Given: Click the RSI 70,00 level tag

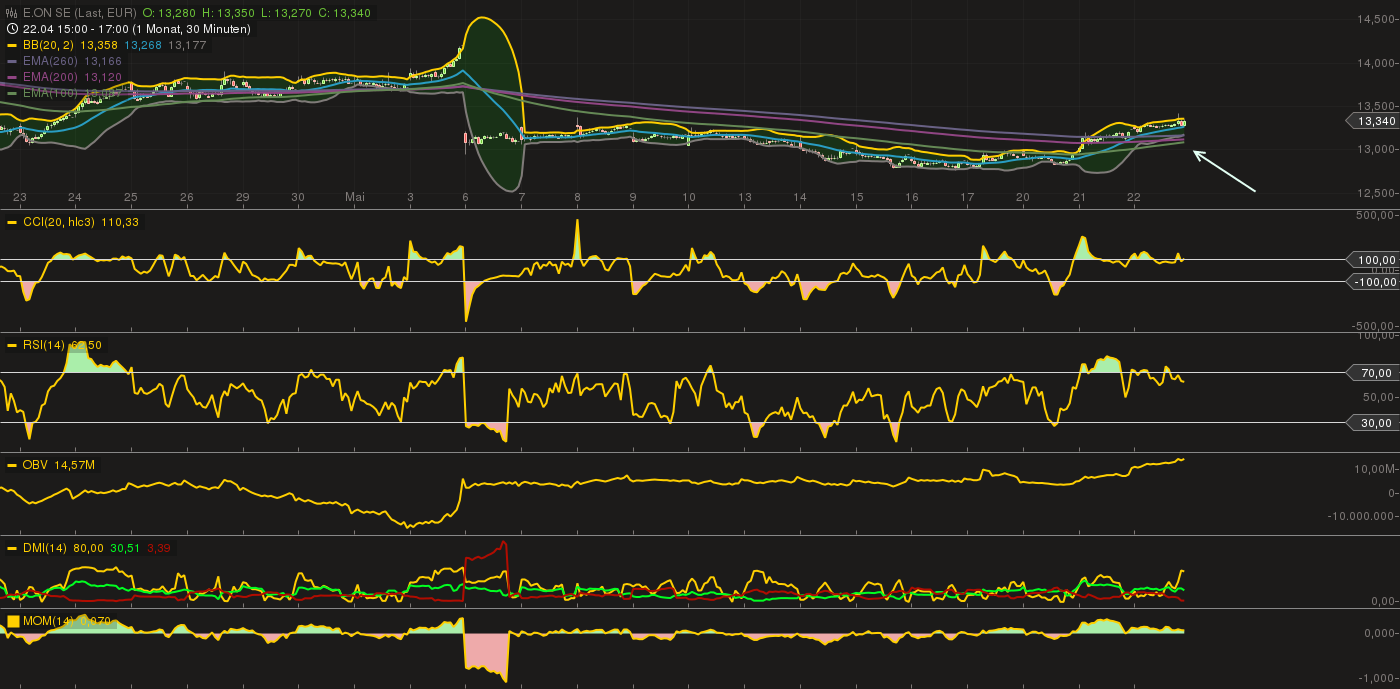Looking at the screenshot, I should coord(1375,373).
